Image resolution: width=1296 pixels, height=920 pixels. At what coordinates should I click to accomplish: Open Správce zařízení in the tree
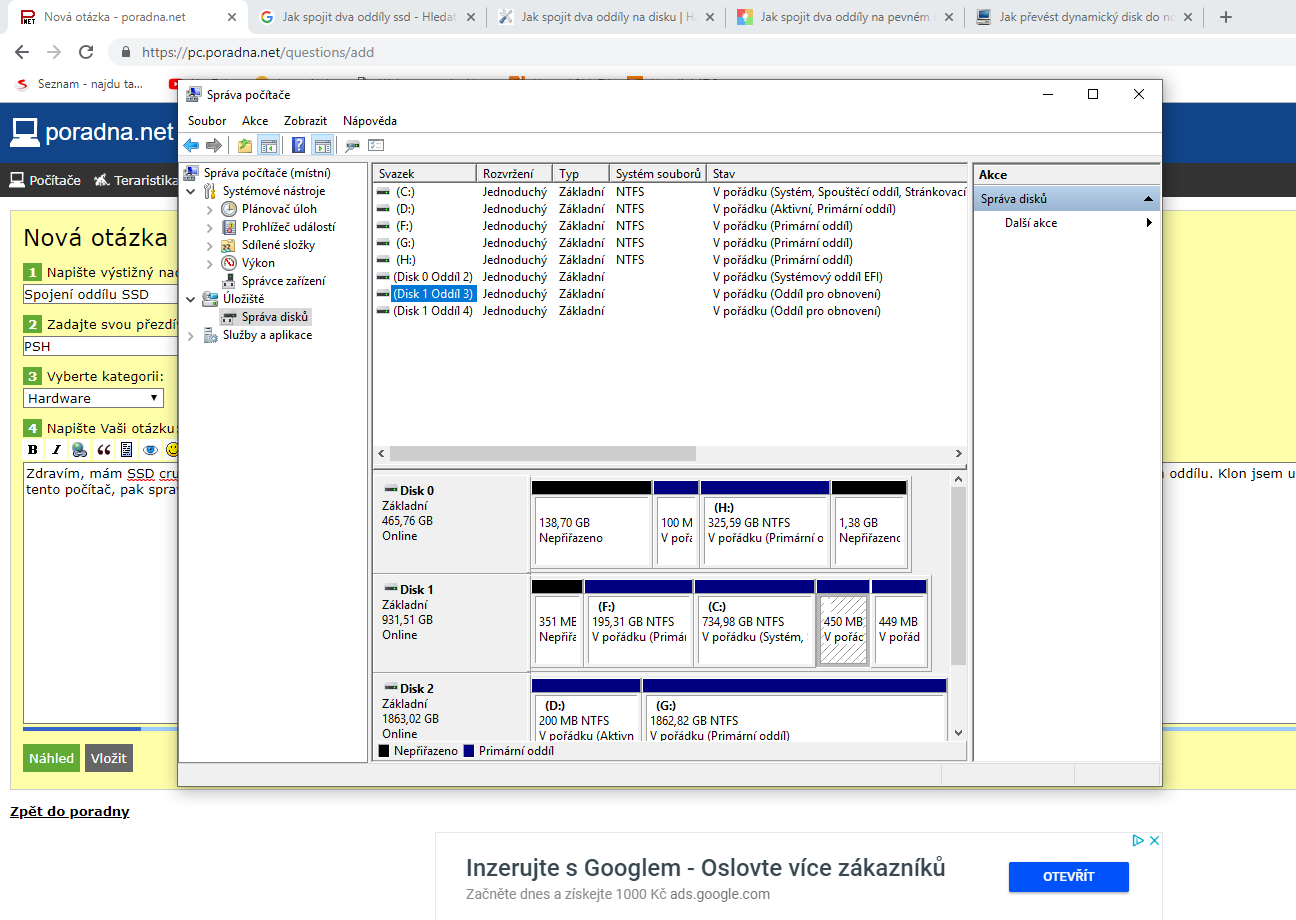coord(282,281)
